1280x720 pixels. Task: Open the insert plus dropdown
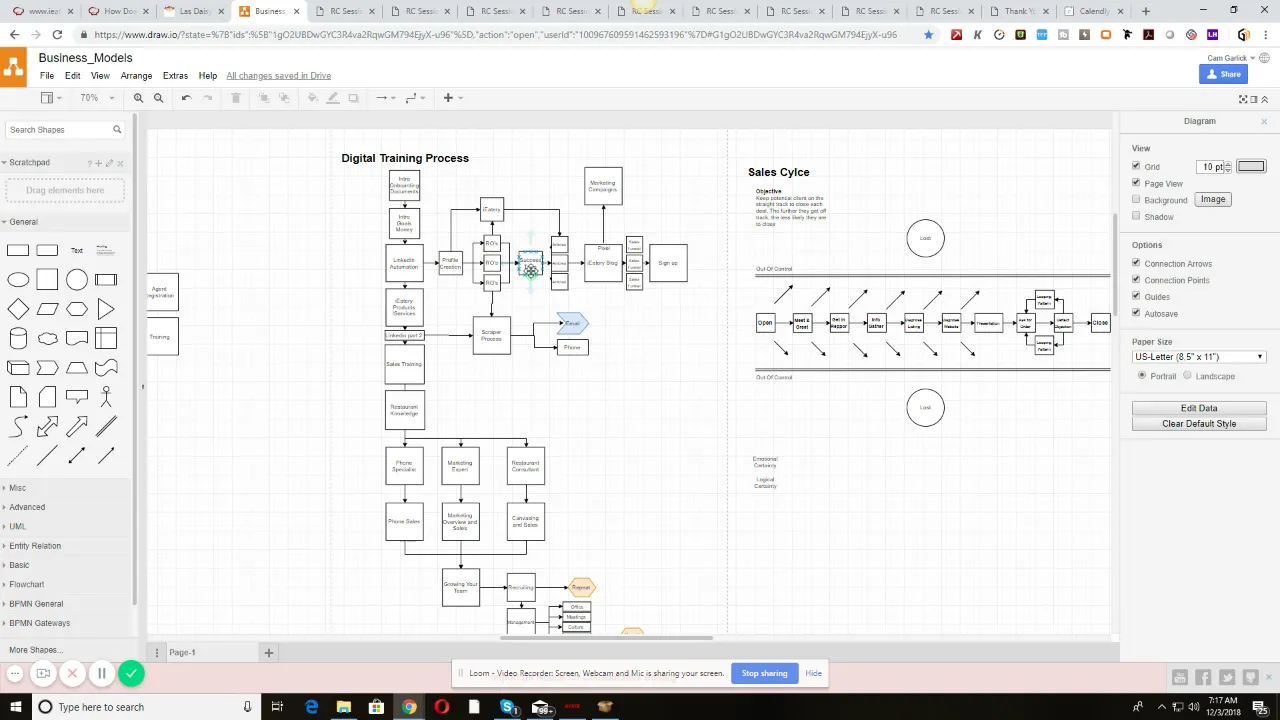(x=451, y=98)
